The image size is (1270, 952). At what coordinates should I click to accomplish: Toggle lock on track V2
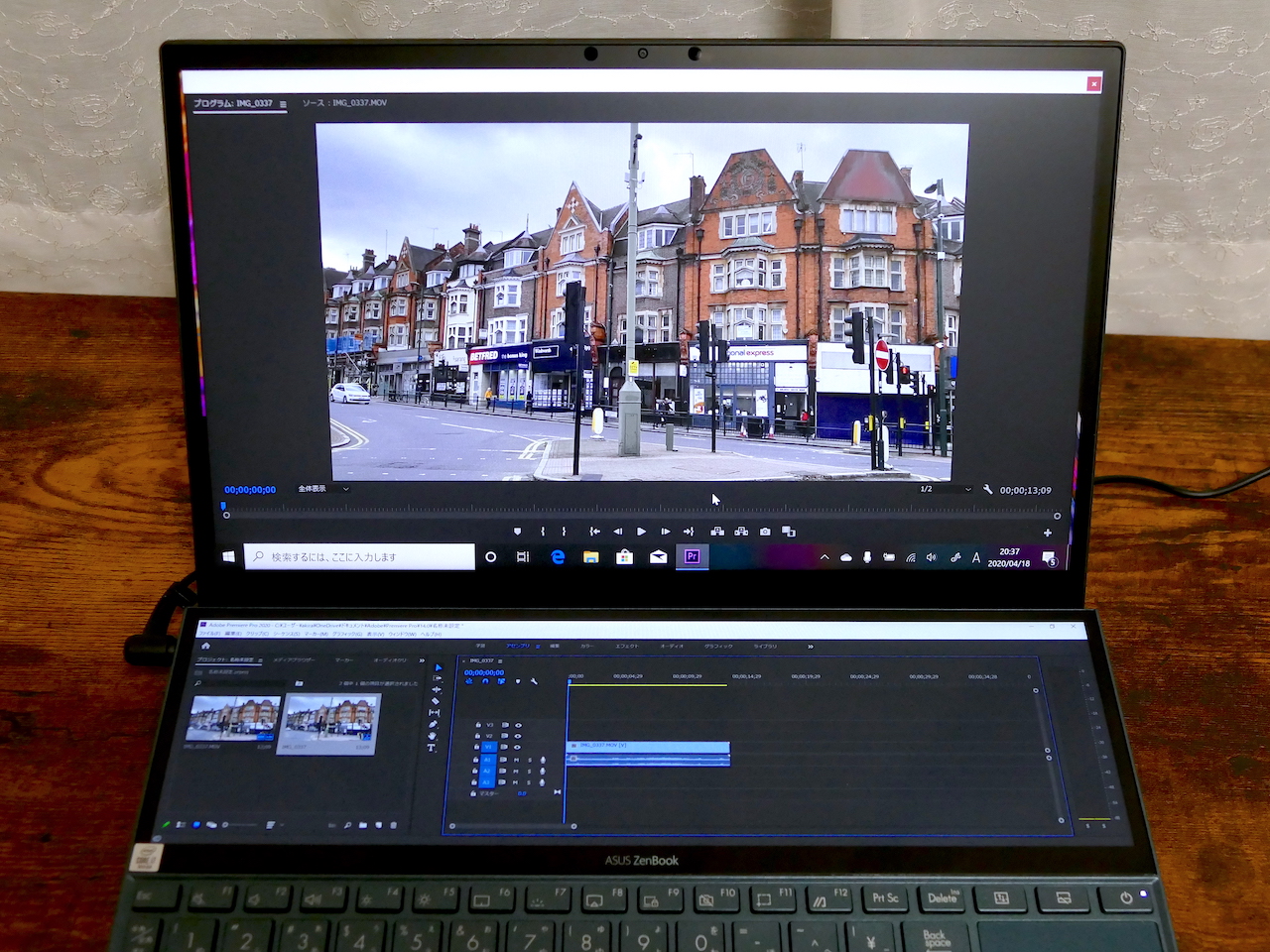478,736
